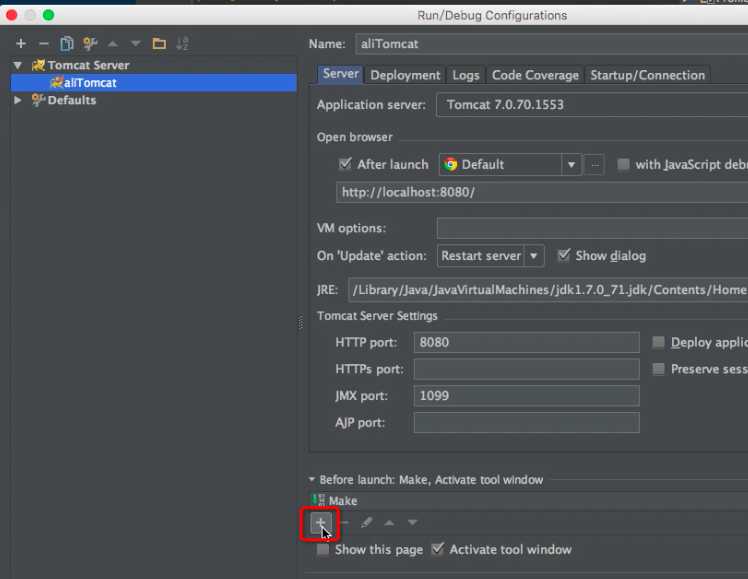748x579 pixels.
Task: Collapse the Before launch section
Action: pos(312,479)
